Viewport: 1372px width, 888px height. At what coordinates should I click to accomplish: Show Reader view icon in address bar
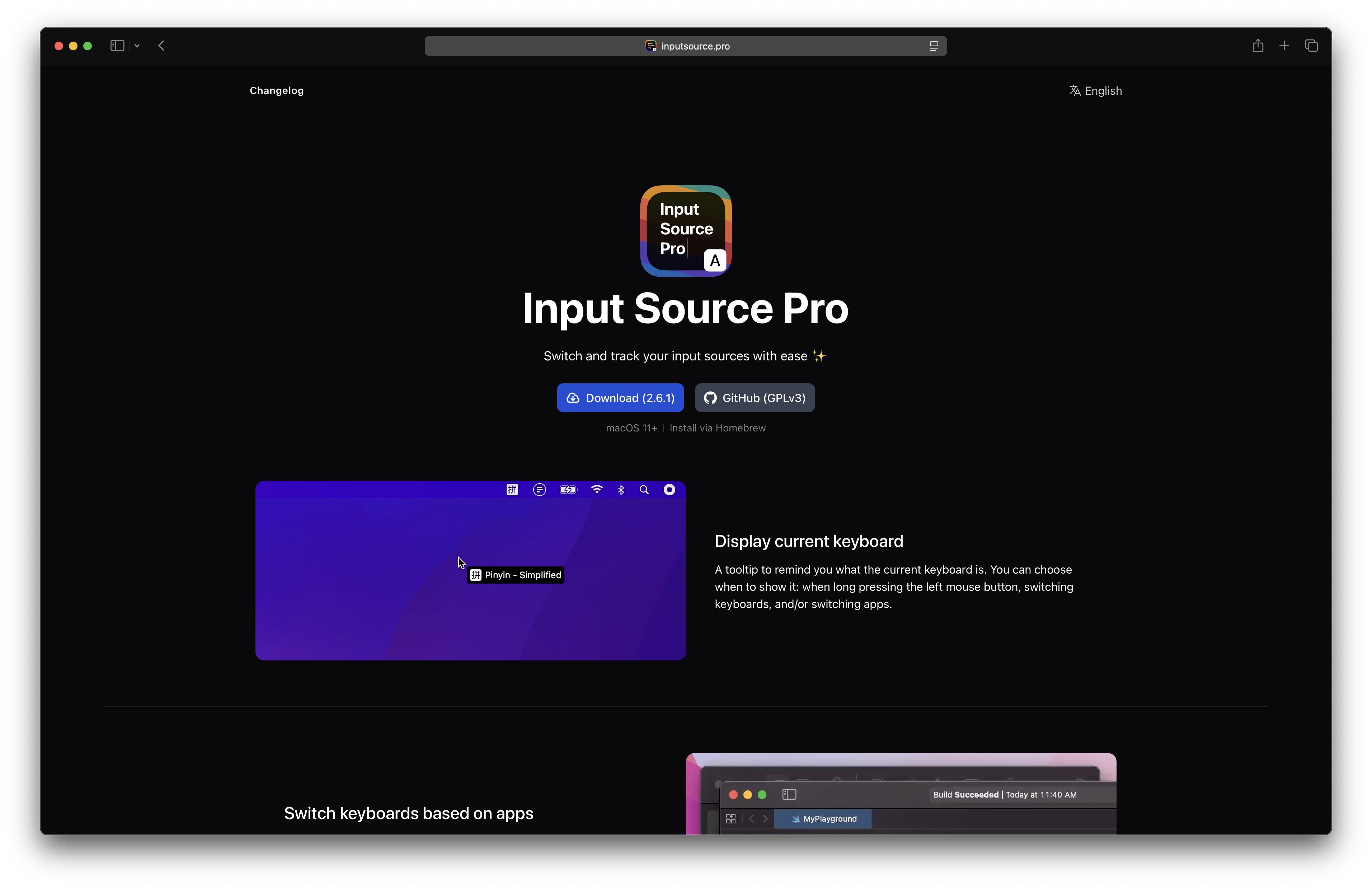click(934, 46)
